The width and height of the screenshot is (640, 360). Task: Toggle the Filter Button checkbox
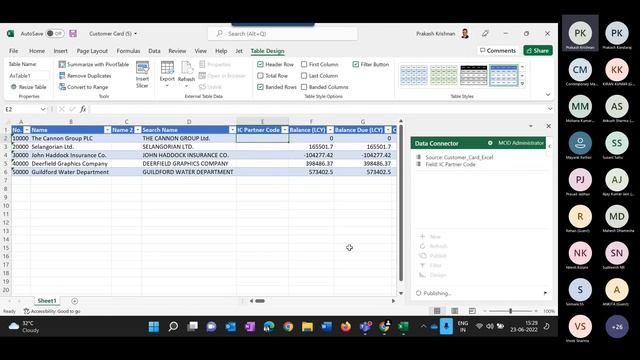click(x=356, y=64)
